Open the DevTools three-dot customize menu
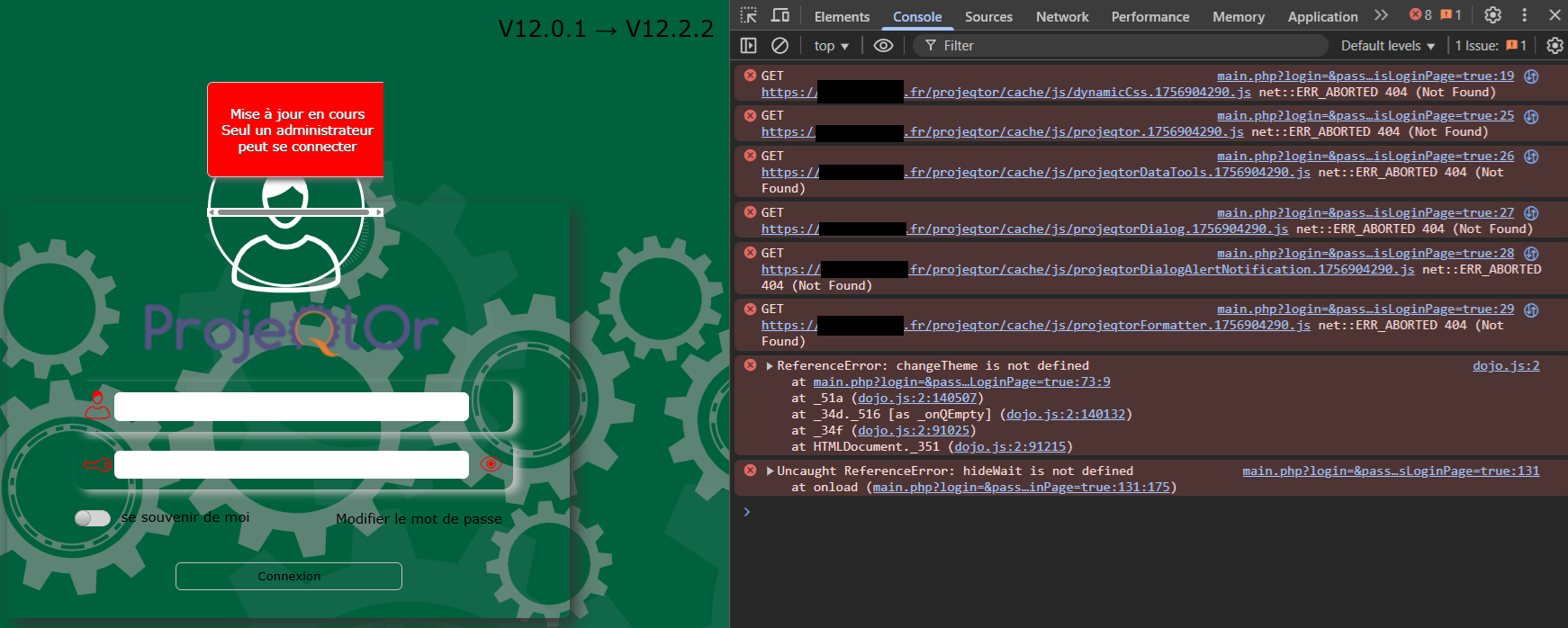 click(x=1524, y=15)
